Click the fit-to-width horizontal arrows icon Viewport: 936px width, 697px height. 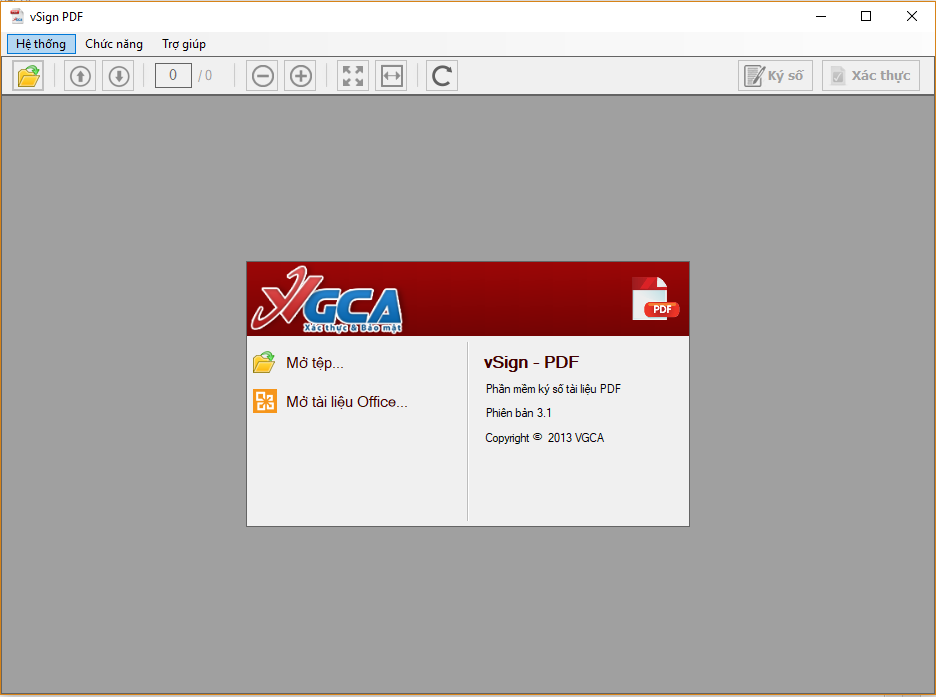tap(391, 76)
